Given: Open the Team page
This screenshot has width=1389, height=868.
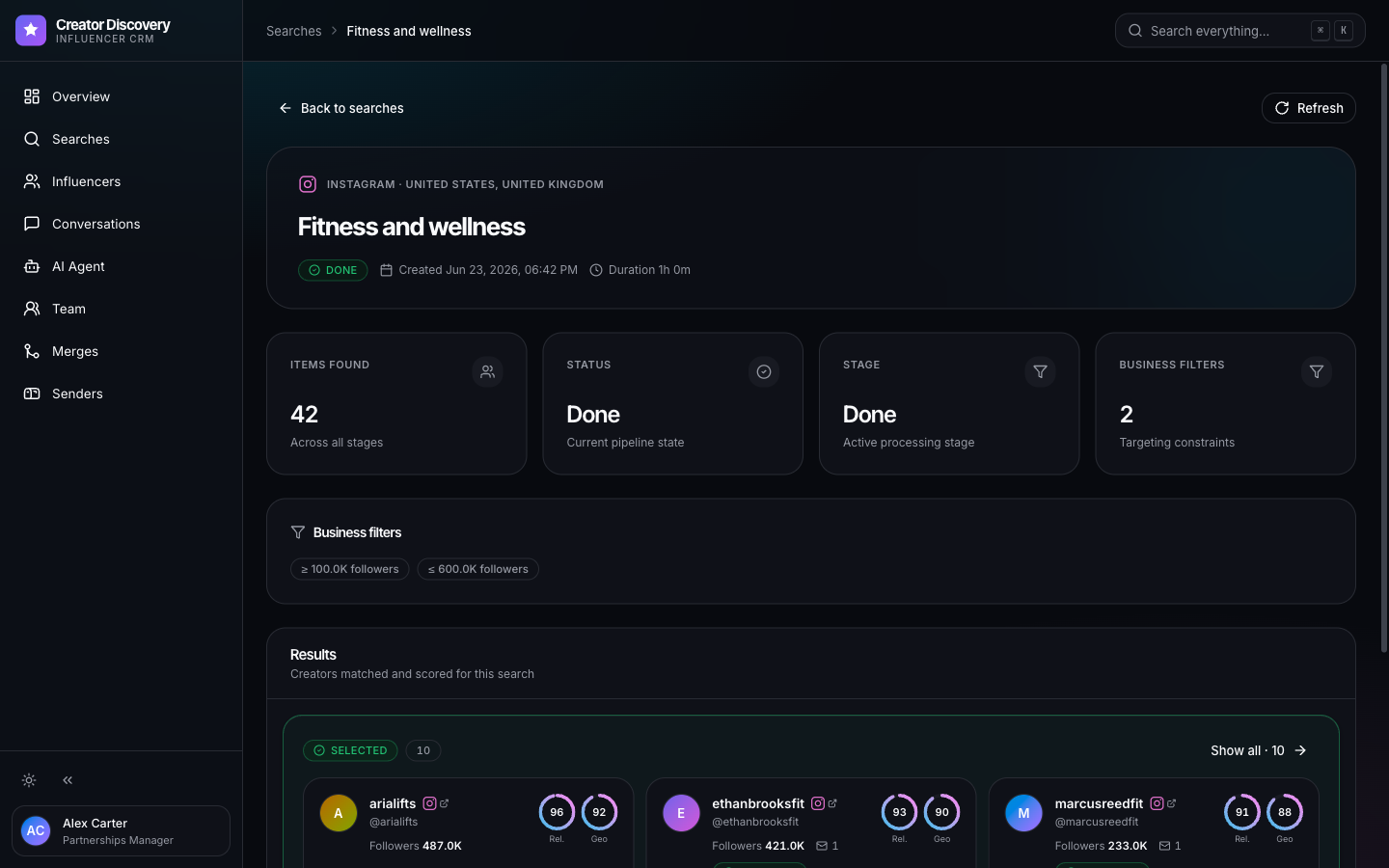Looking at the screenshot, I should click(121, 309).
